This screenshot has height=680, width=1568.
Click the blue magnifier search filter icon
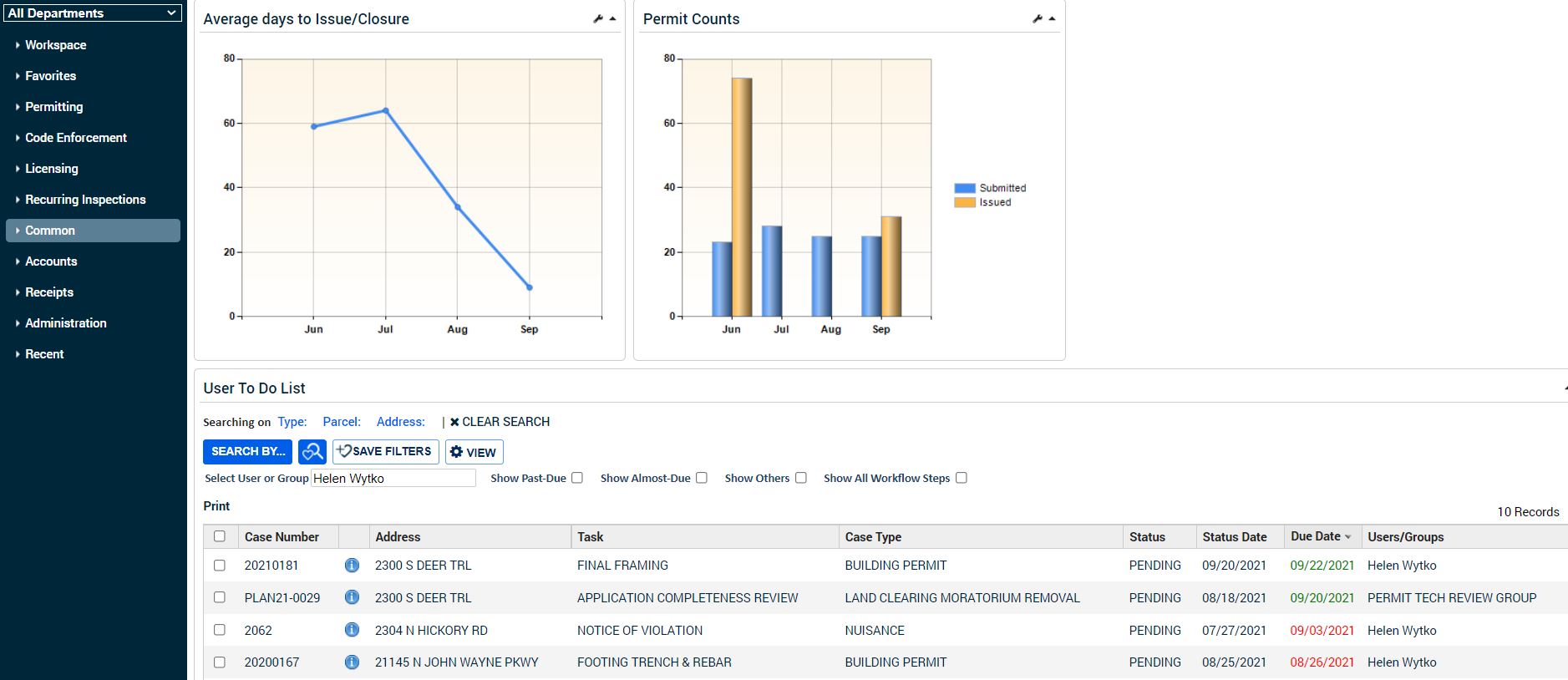[312, 452]
